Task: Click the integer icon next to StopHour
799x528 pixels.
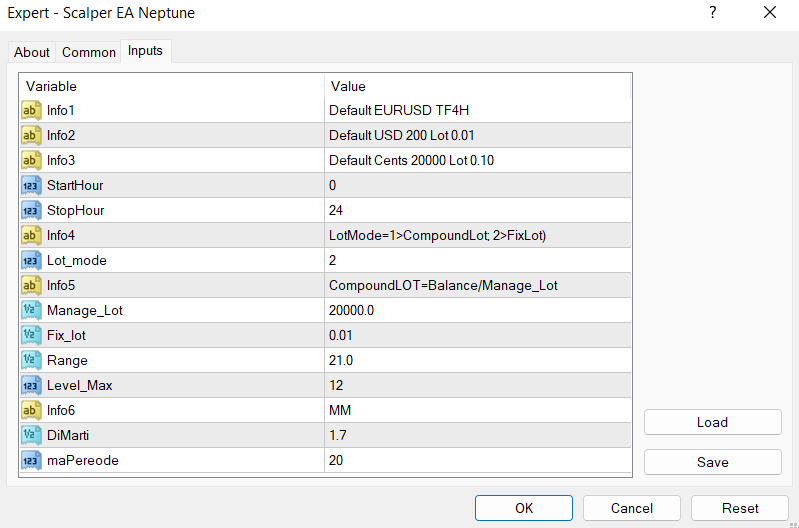Action: [x=31, y=210]
